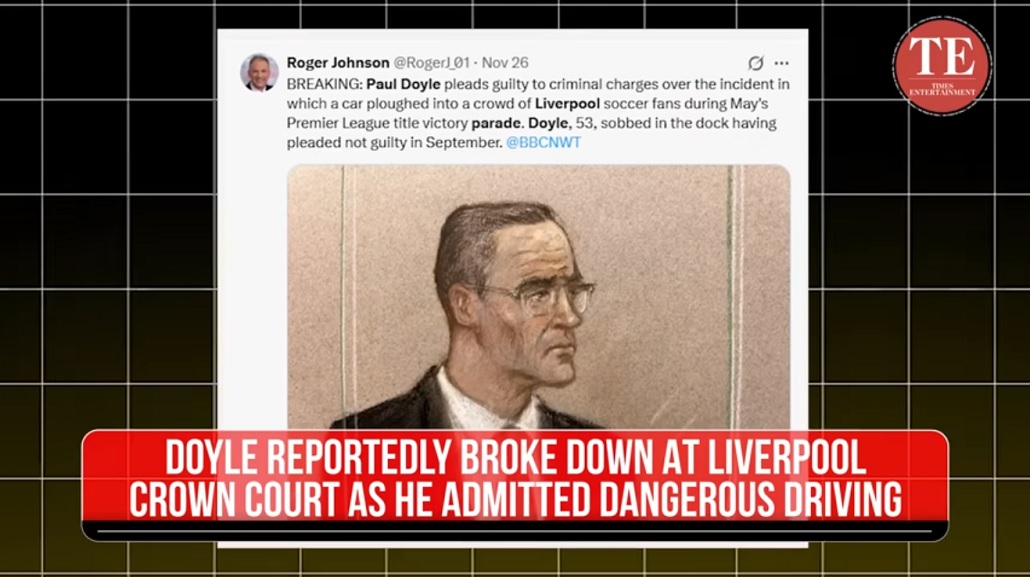Viewport: 1030px width, 577px height.
Task: Click bold "Paul Doyle" in tweet text
Action: coord(403,84)
